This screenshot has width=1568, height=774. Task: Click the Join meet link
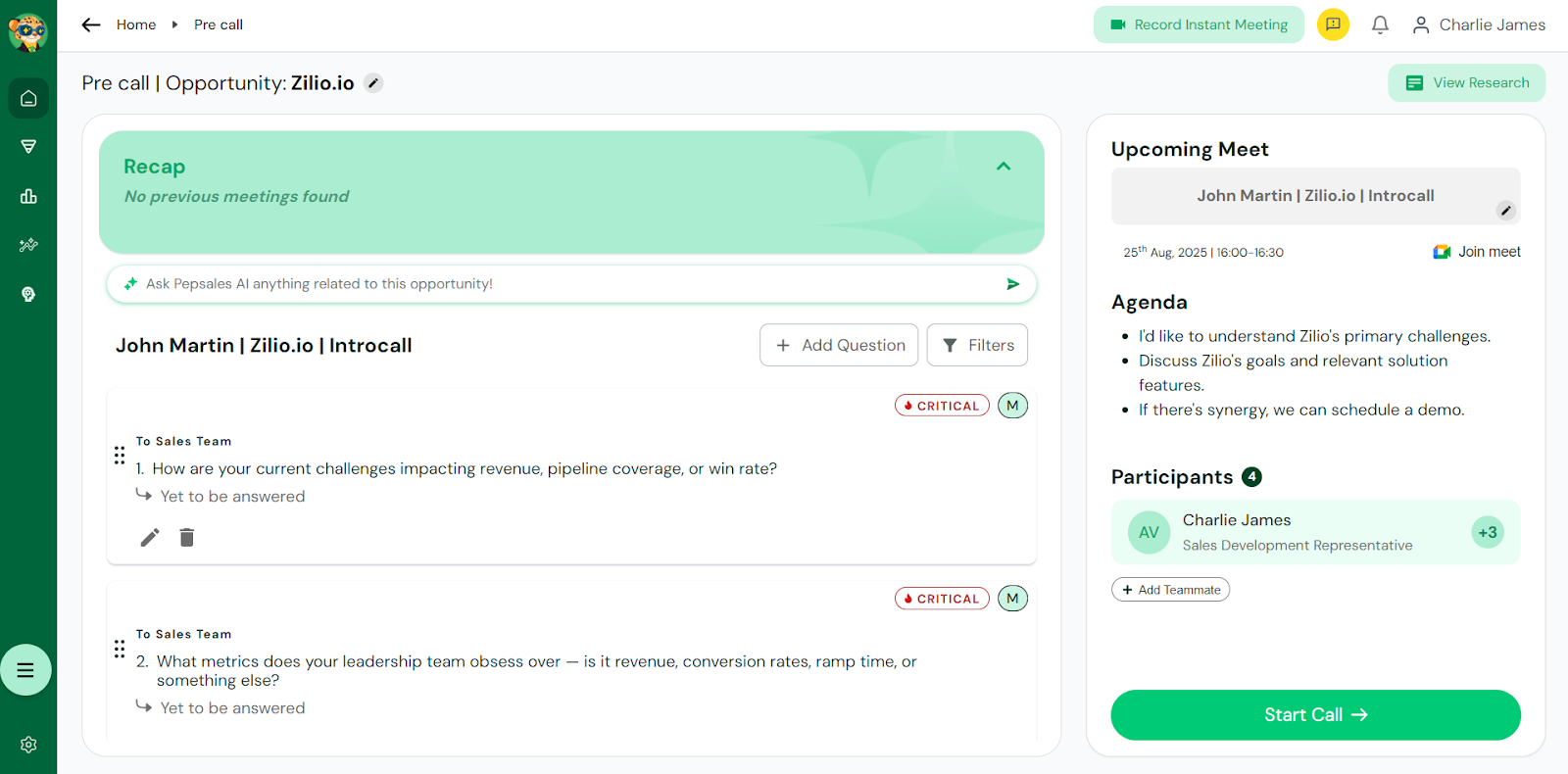click(1477, 252)
